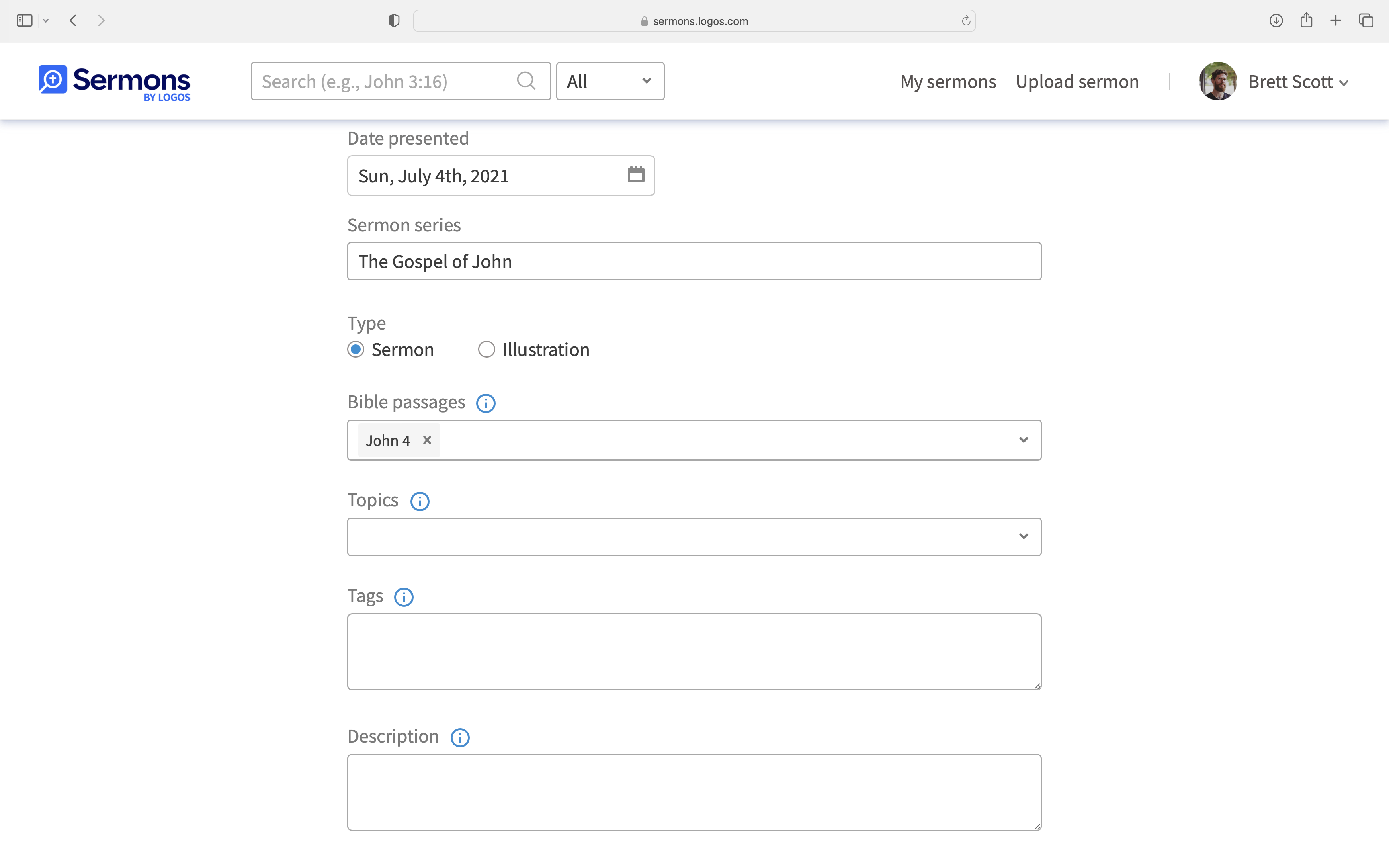Reload the page
This screenshot has width=1389, height=868.
(966, 20)
